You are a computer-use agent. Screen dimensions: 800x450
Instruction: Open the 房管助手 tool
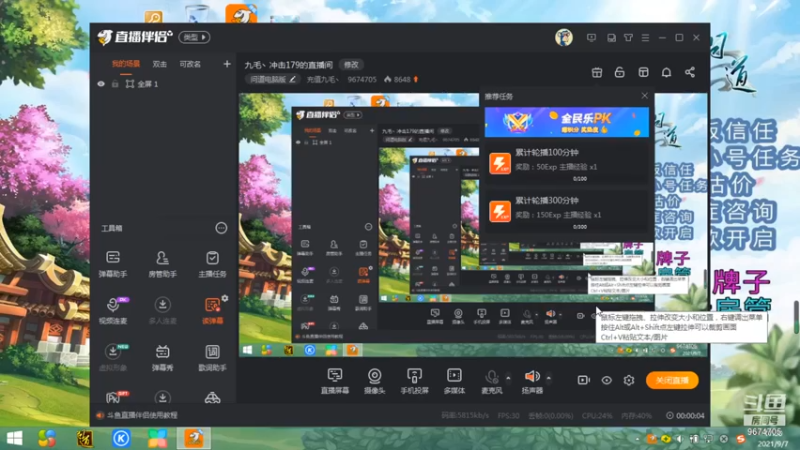coord(162,264)
